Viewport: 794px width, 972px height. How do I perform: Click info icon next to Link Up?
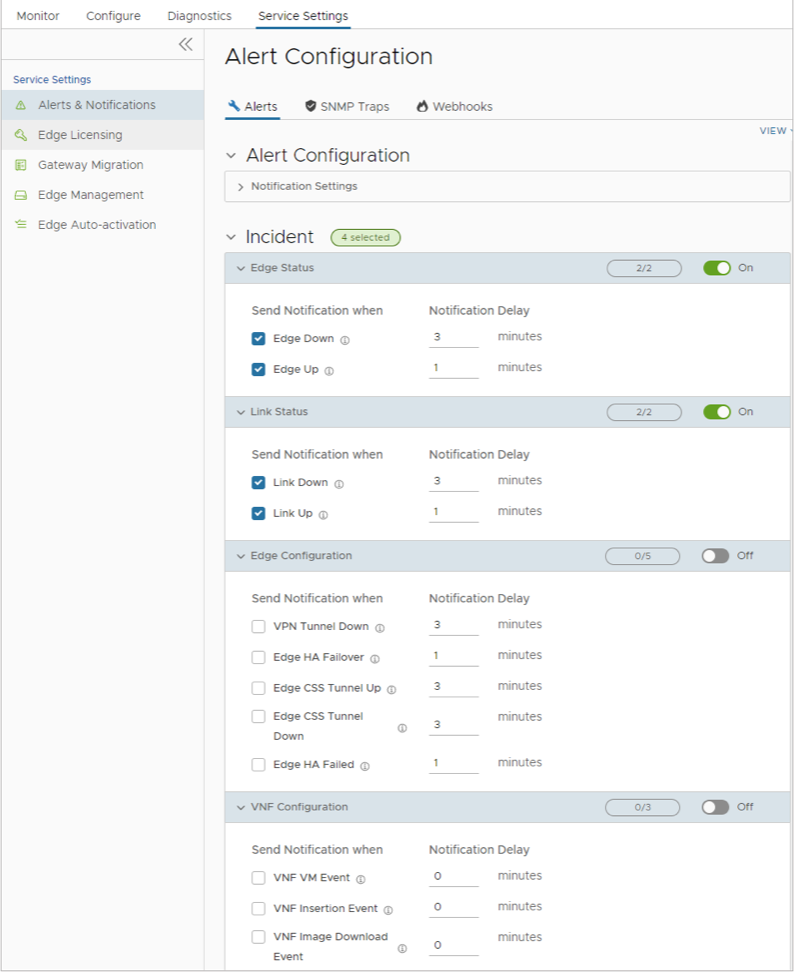(x=324, y=515)
